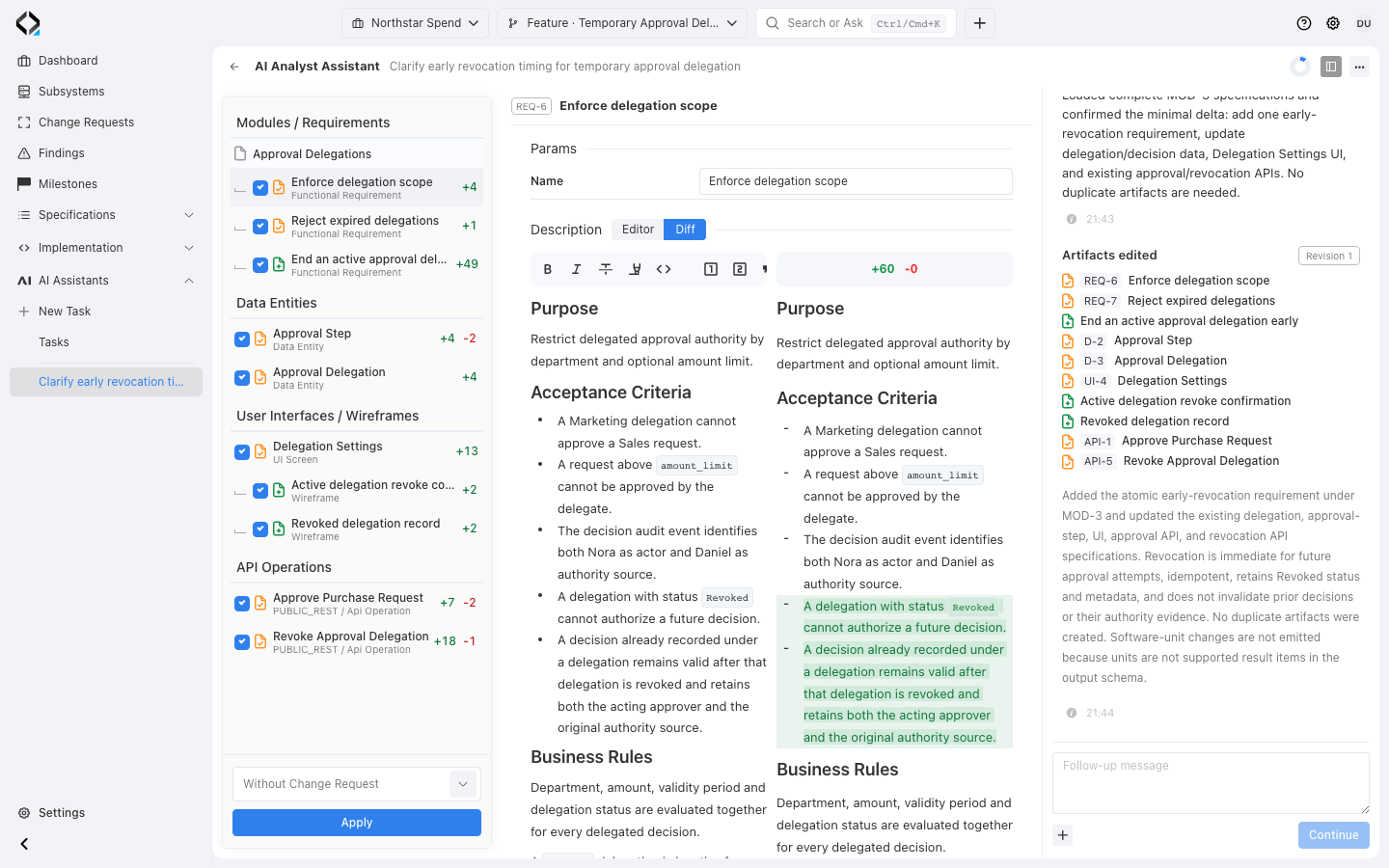The height and width of the screenshot is (868, 1389).
Task: Toggle checkbox for Revoked delegation record wireframe
Action: (260, 529)
